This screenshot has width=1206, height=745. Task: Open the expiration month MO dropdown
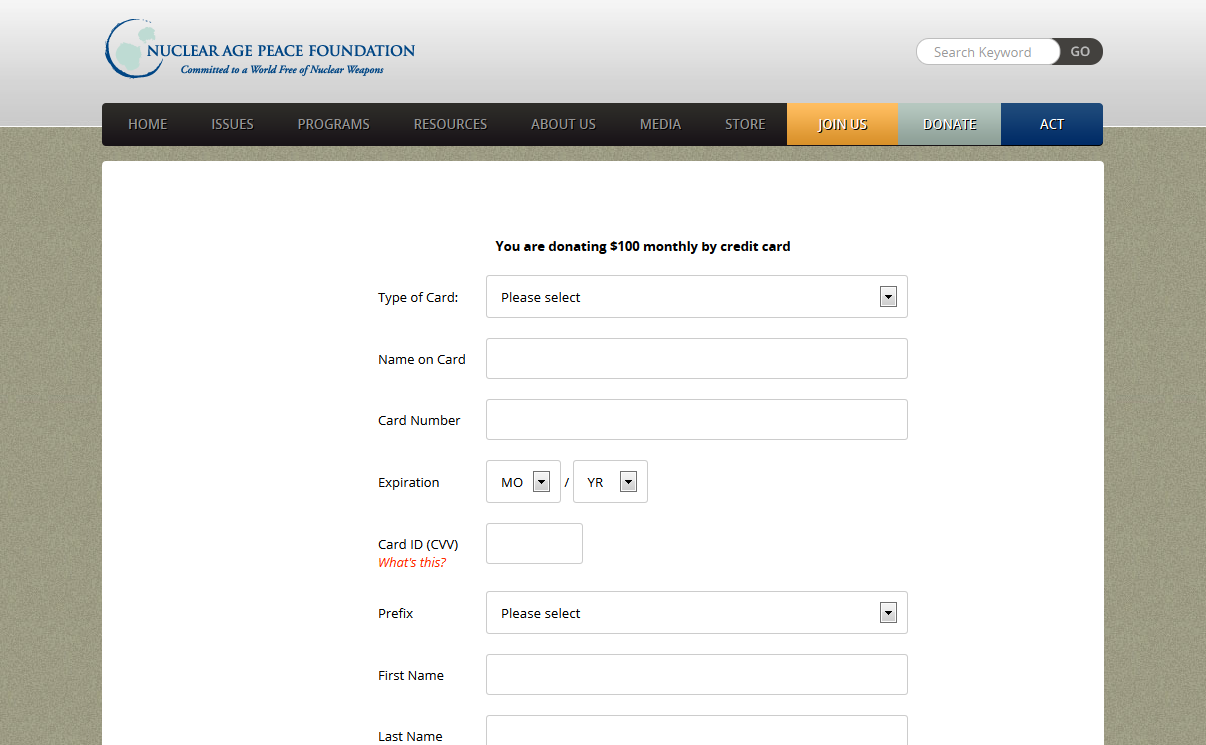tap(523, 482)
